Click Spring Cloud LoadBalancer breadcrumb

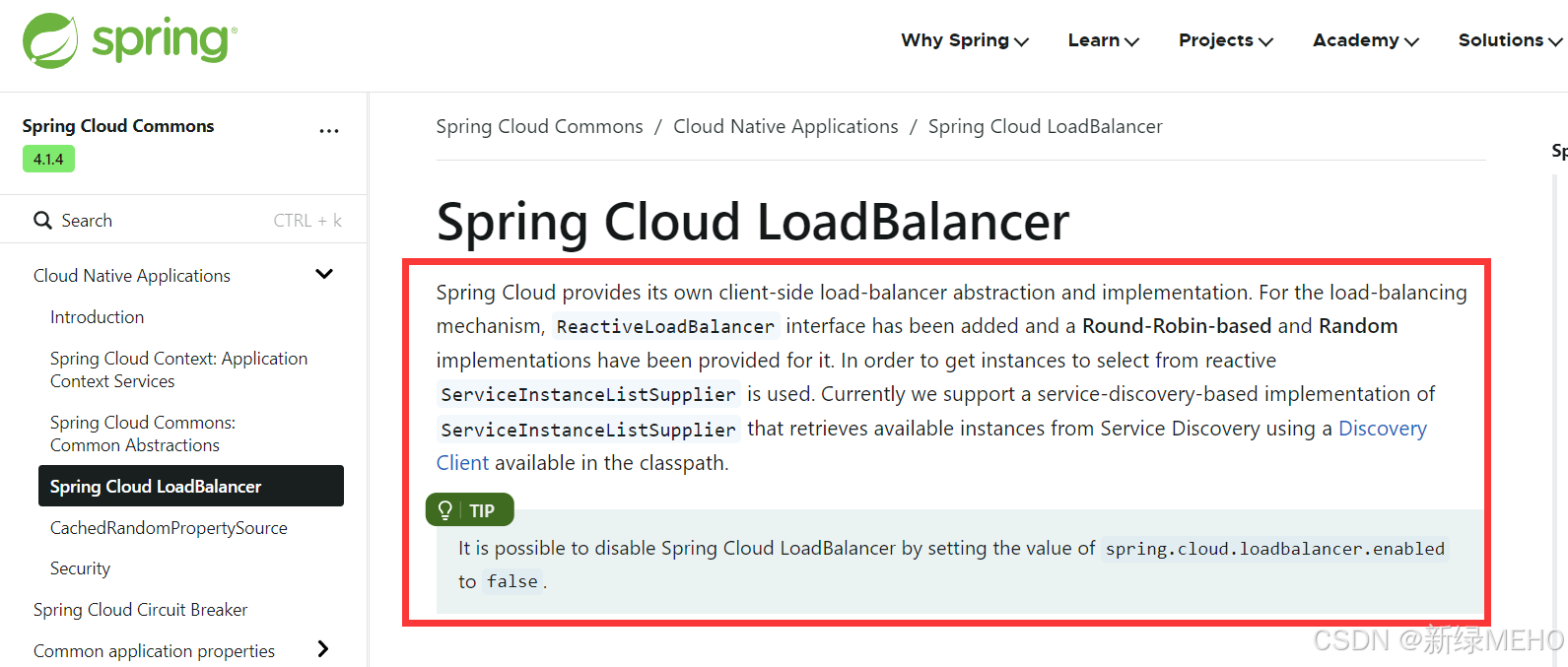[1045, 126]
